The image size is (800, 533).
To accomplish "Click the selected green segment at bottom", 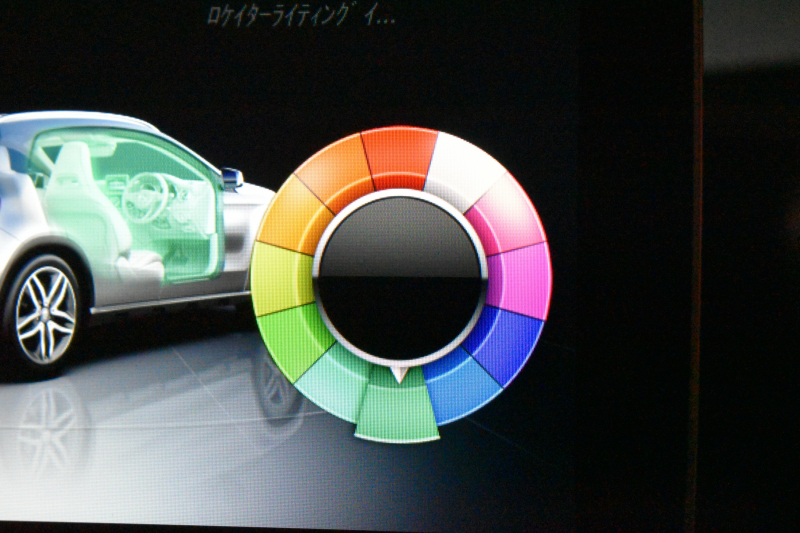I will 398,412.
